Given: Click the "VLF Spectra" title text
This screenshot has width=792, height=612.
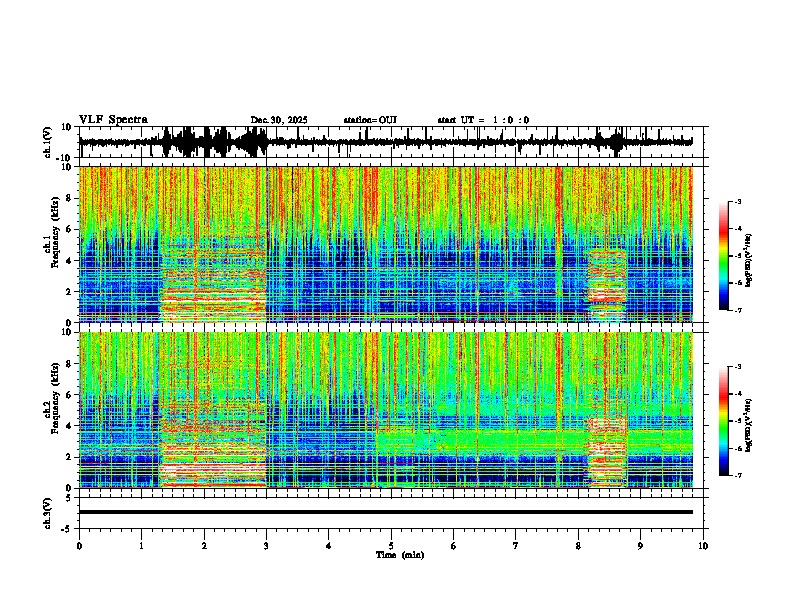Looking at the screenshot, I should [x=113, y=120].
